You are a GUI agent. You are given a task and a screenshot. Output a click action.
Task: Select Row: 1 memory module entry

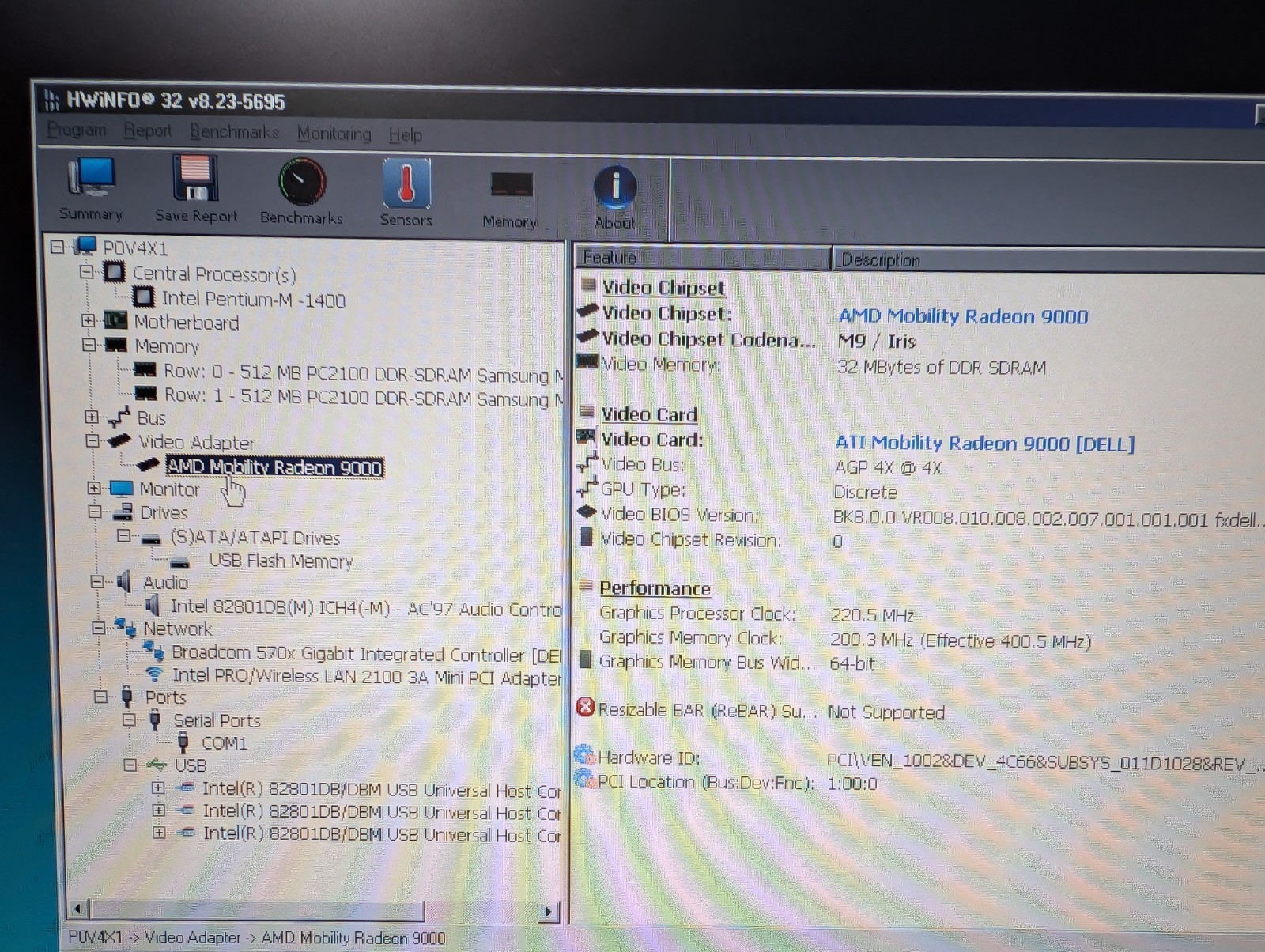(363, 396)
